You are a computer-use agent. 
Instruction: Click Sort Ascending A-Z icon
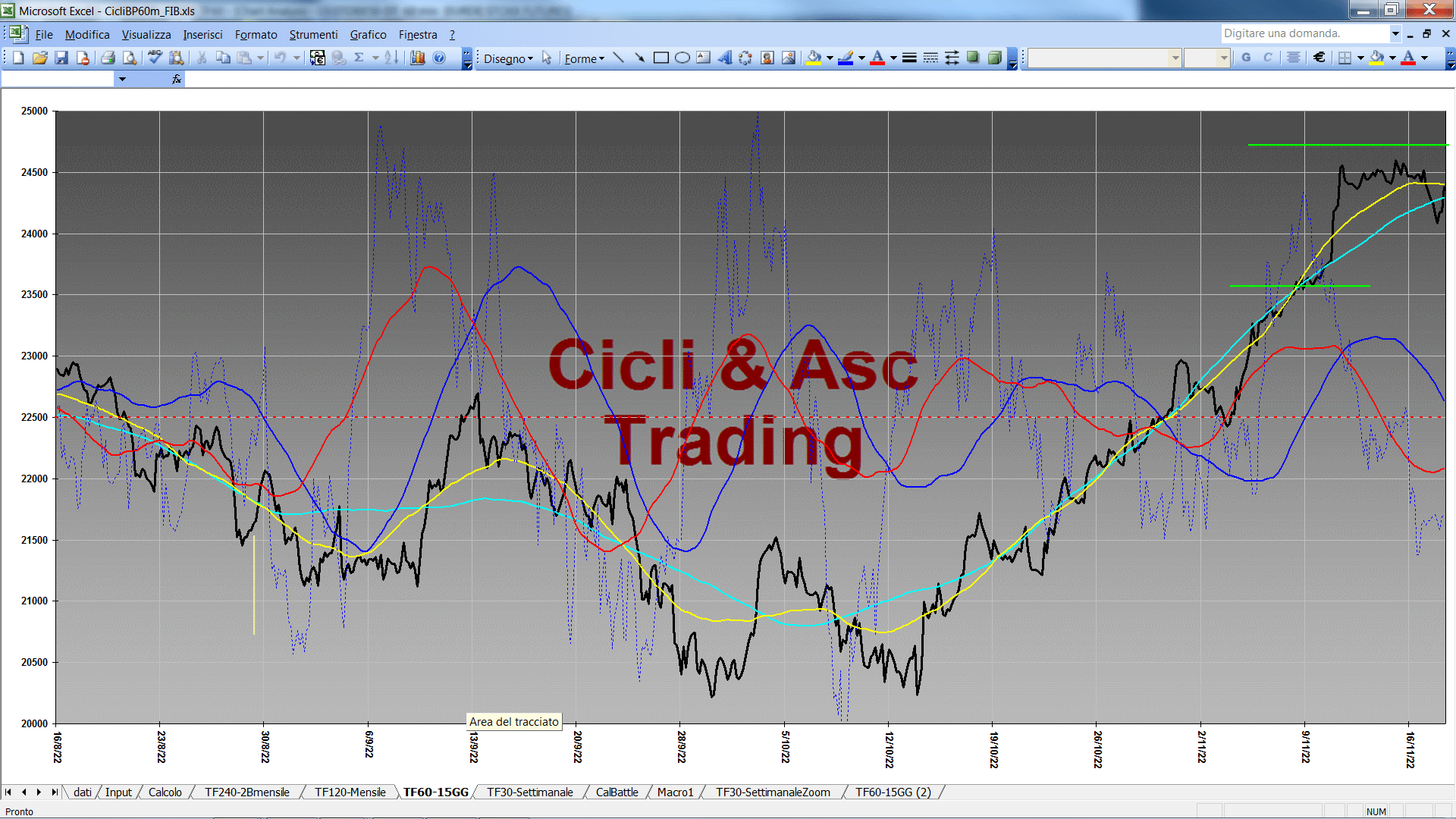click(391, 58)
